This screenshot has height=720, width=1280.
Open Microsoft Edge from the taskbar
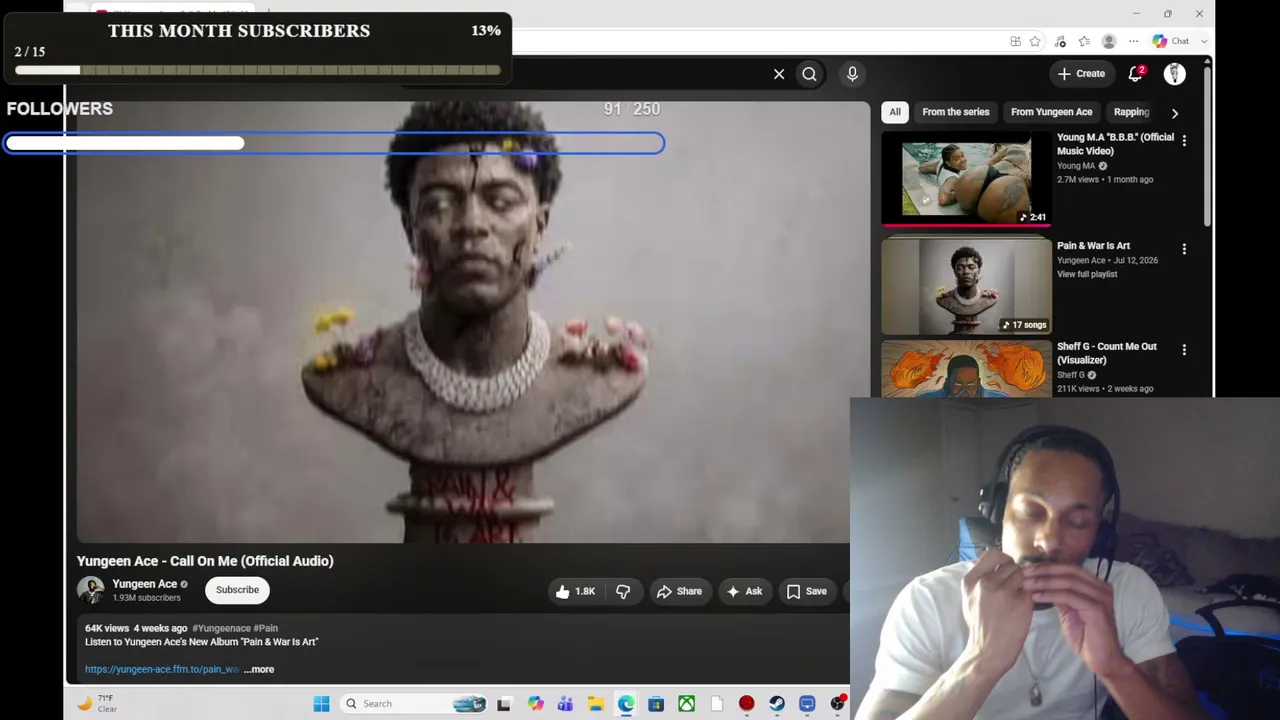coord(625,704)
